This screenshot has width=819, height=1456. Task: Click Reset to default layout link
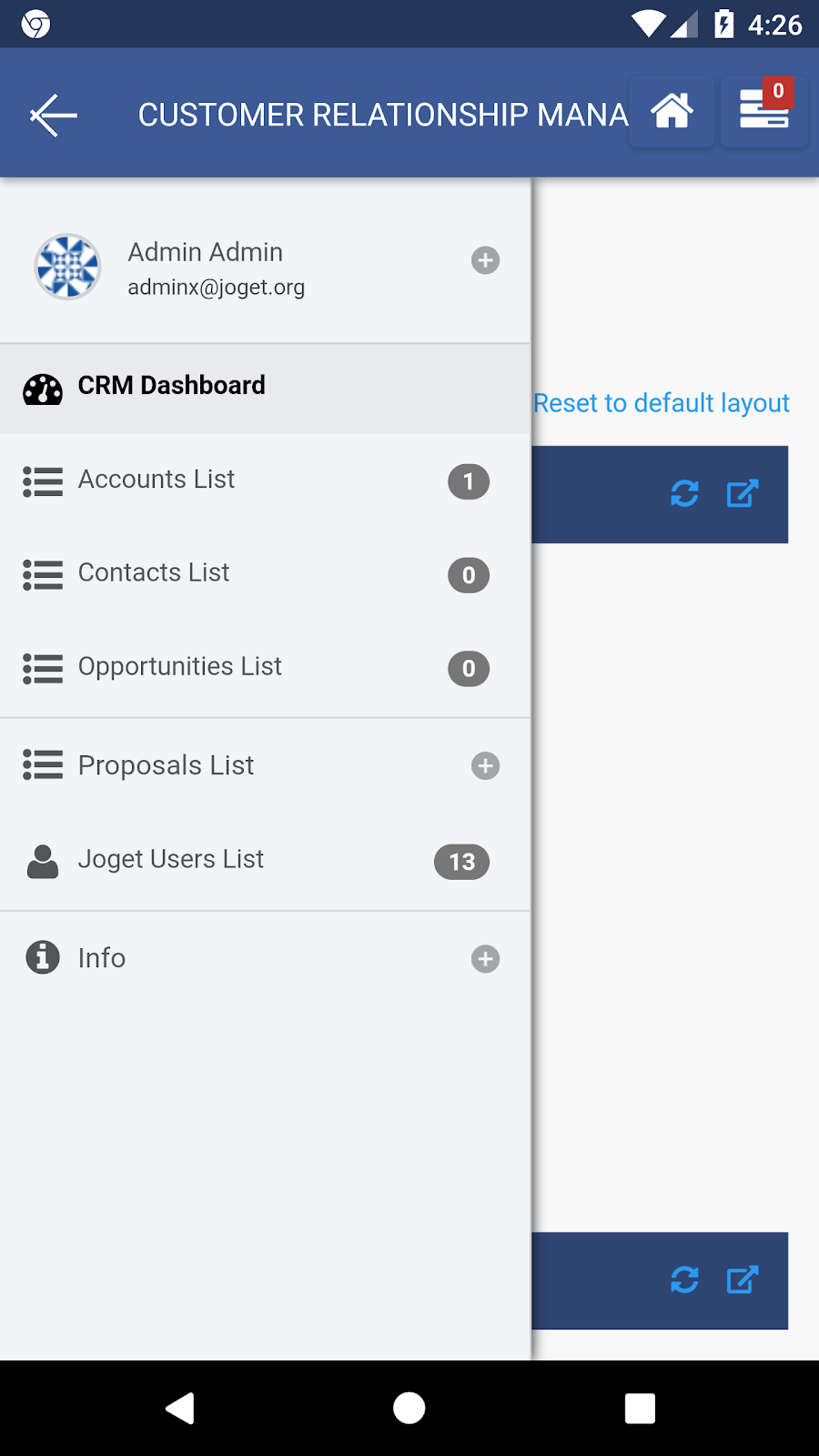[662, 403]
